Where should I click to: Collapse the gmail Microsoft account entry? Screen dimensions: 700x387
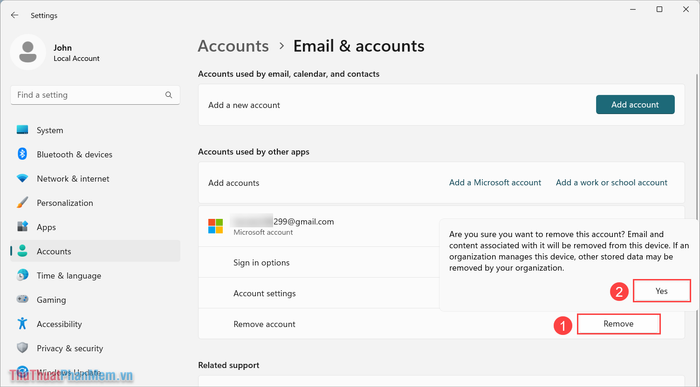[319, 226]
